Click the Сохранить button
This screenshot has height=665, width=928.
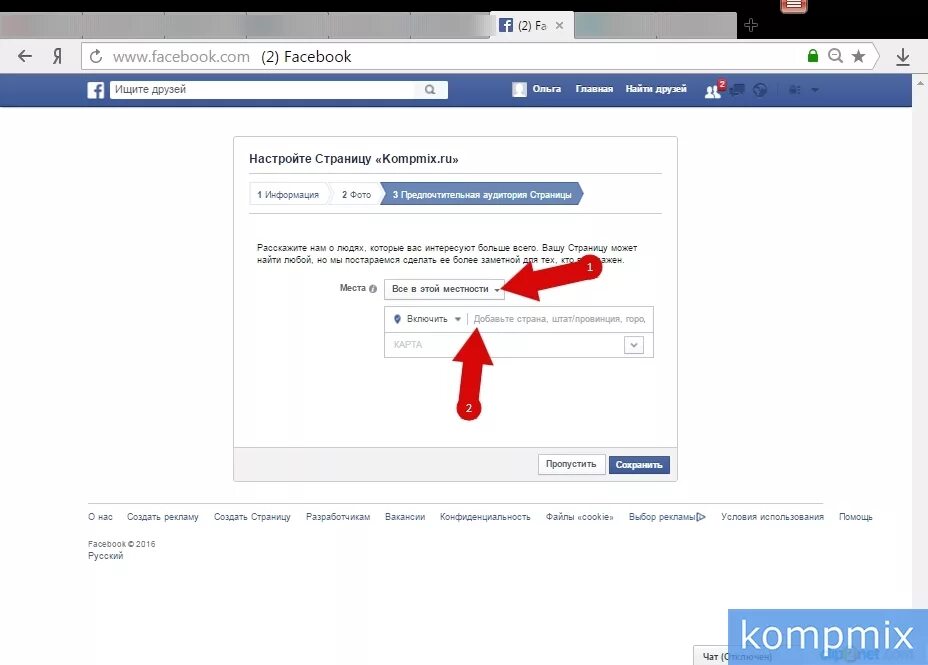click(x=639, y=465)
